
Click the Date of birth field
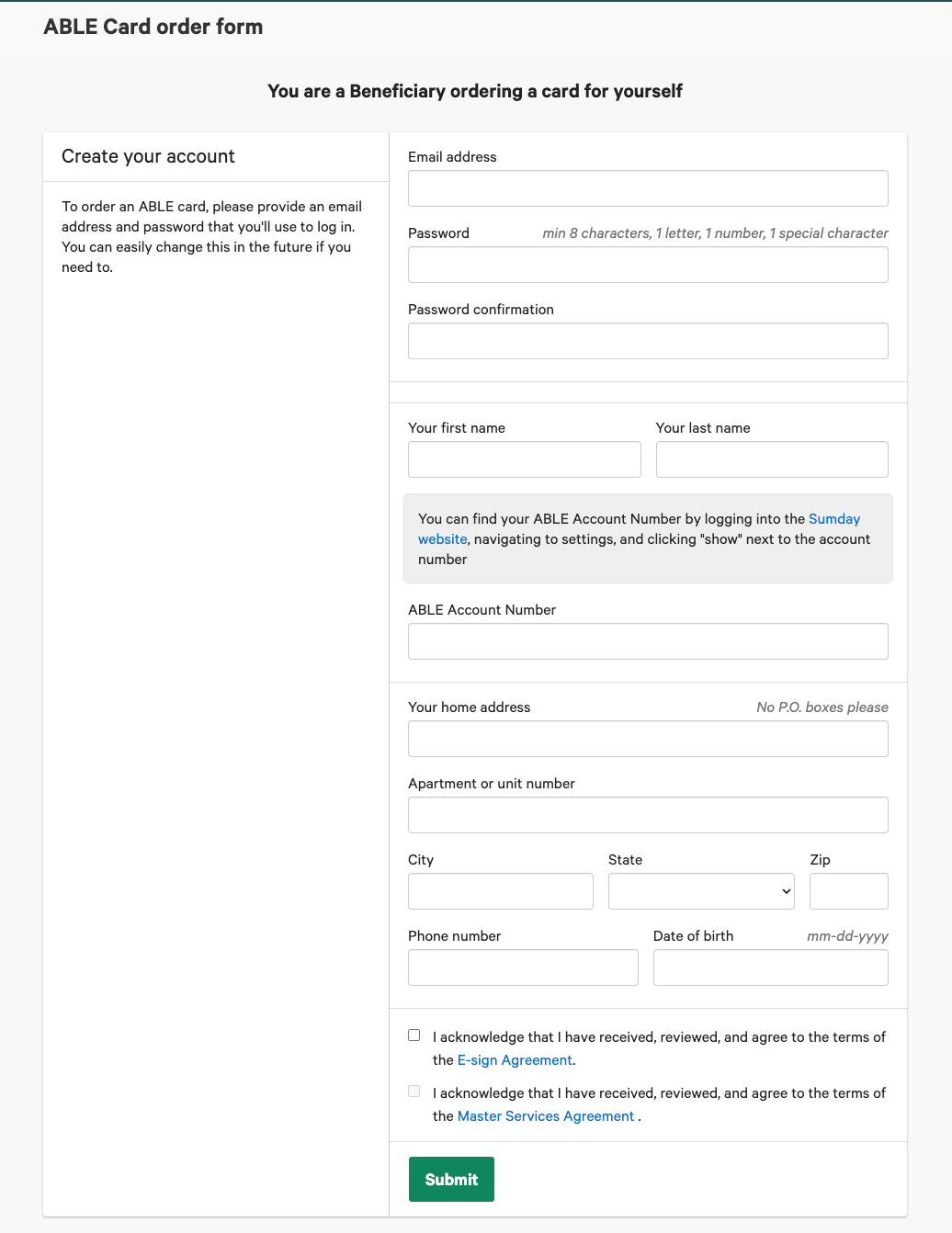point(770,967)
